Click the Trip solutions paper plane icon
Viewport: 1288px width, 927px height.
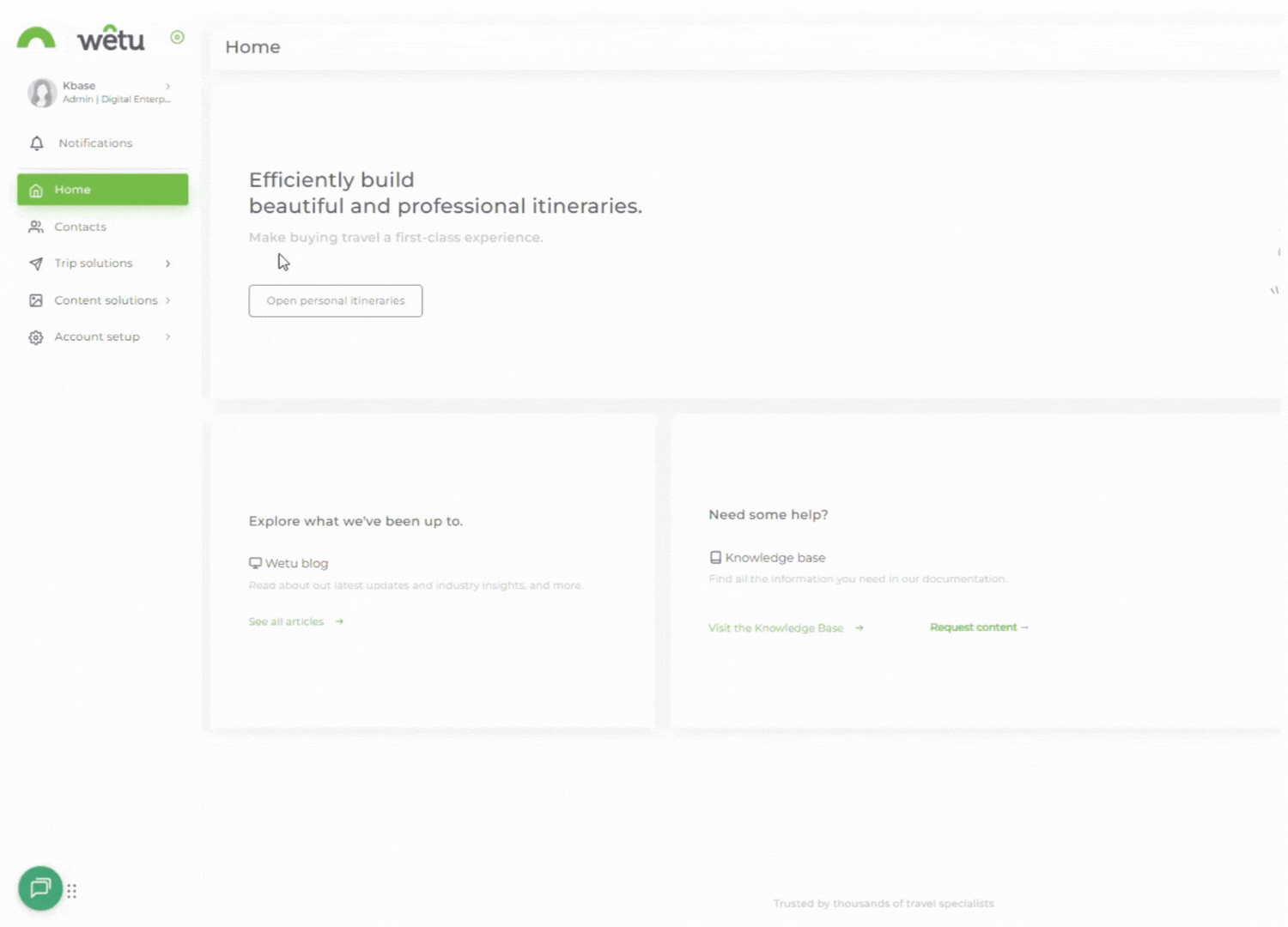tap(36, 264)
